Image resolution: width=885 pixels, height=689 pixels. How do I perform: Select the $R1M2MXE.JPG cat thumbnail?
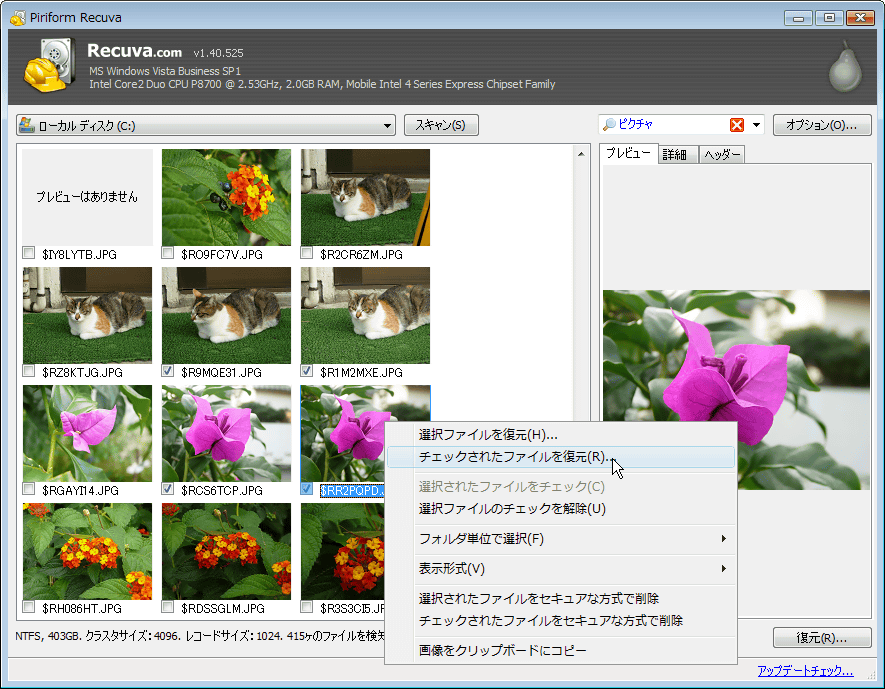pyautogui.click(x=365, y=315)
